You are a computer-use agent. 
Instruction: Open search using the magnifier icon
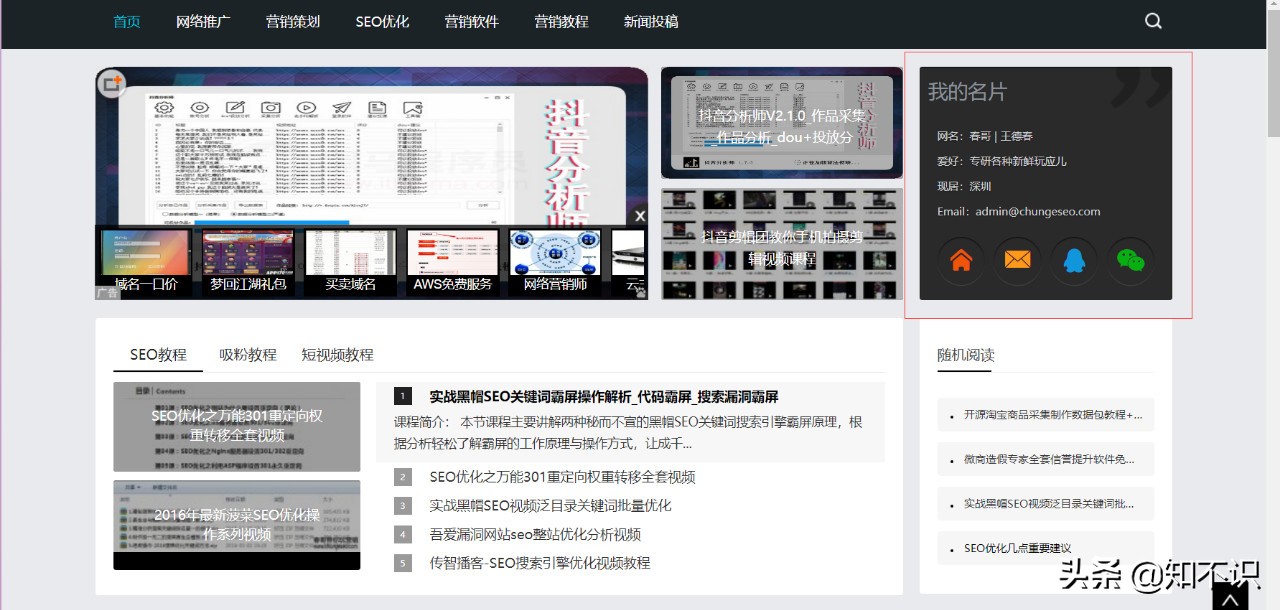tap(1152, 20)
